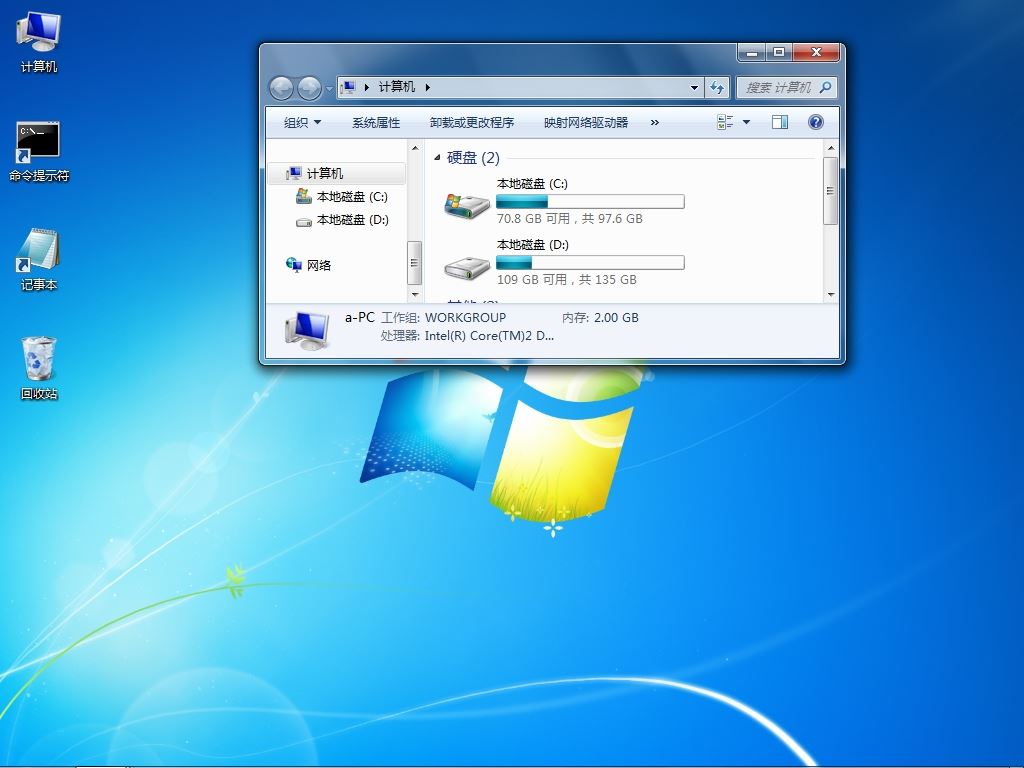Focus the 搜索 计算机 search box
This screenshot has height=768, width=1024.
[x=786, y=88]
